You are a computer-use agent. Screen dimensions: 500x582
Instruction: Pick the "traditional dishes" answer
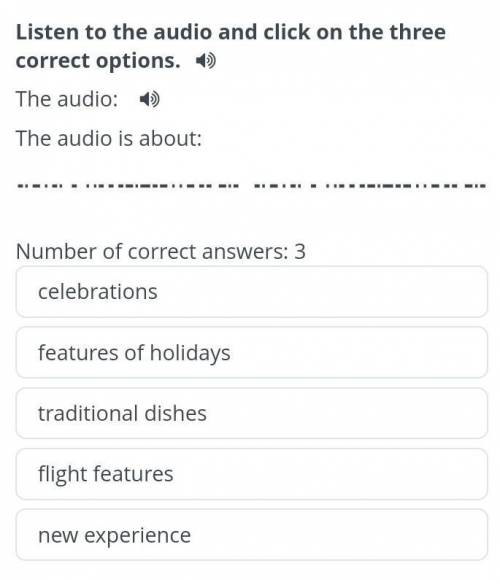(x=251, y=413)
